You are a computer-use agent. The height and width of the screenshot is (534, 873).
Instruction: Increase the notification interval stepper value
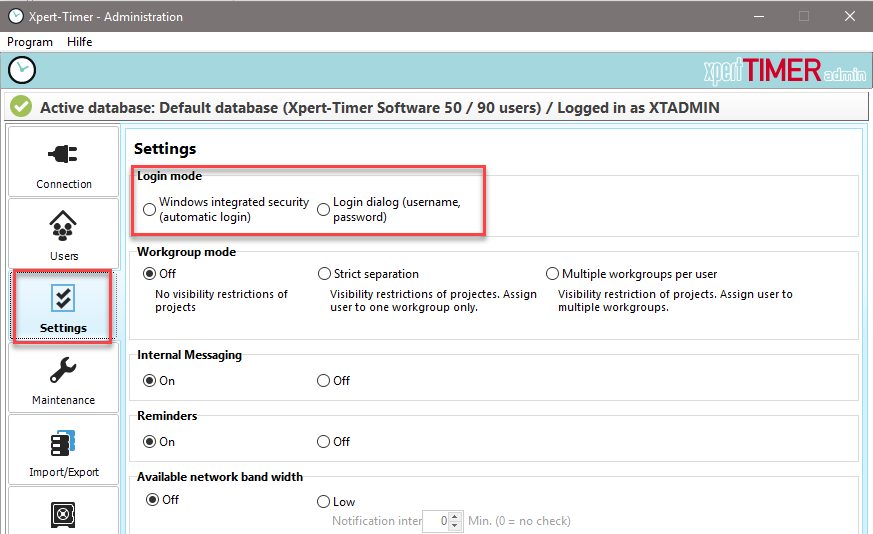(456, 516)
